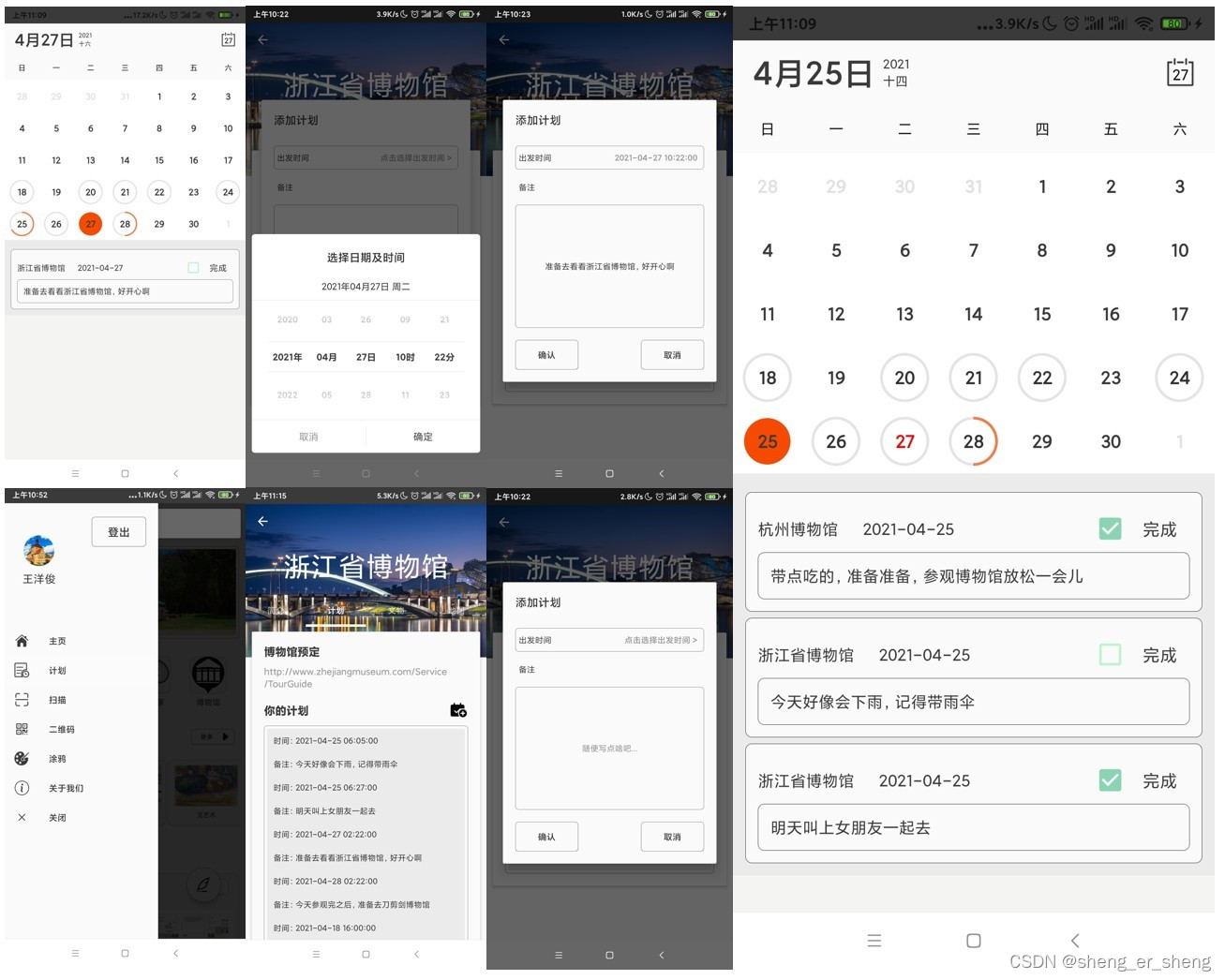Pick hour 09 in the date picker
The height and width of the screenshot is (980, 1225).
pos(405,320)
